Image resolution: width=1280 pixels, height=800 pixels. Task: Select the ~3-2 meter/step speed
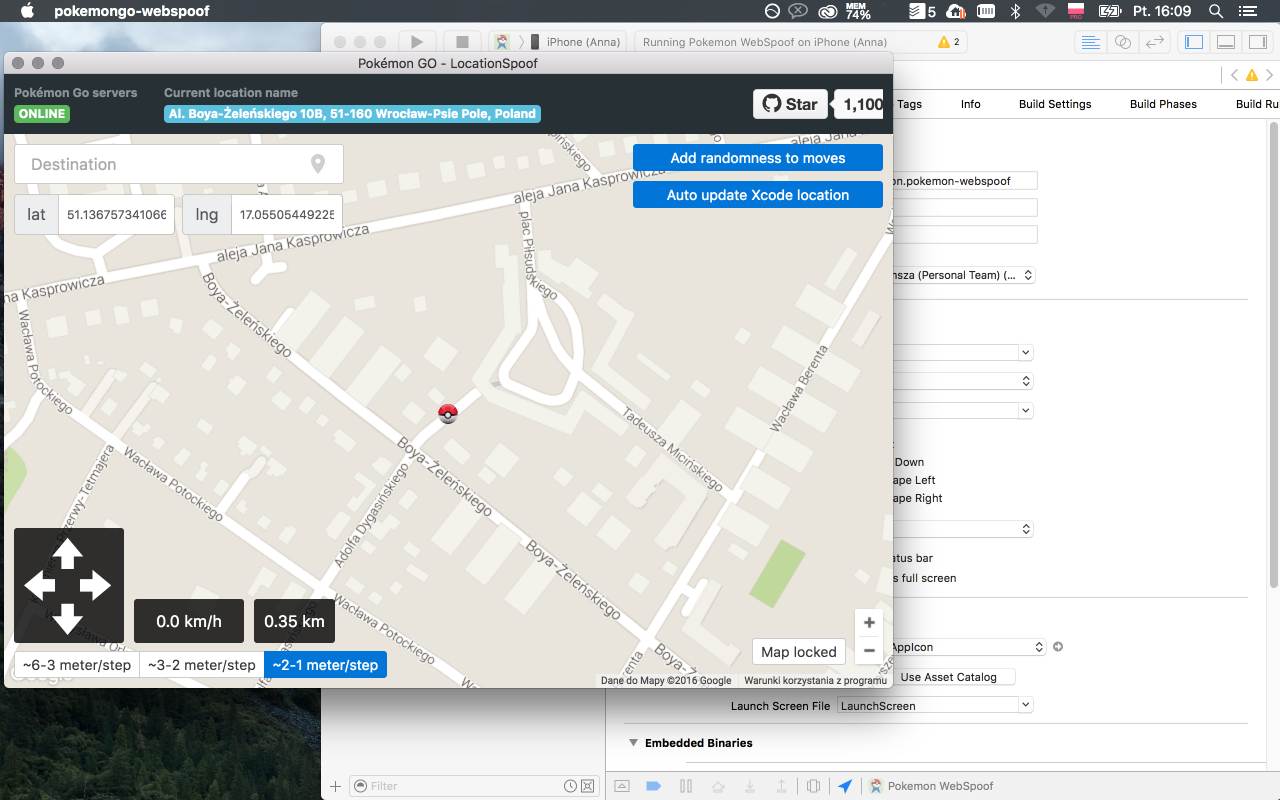tap(202, 665)
